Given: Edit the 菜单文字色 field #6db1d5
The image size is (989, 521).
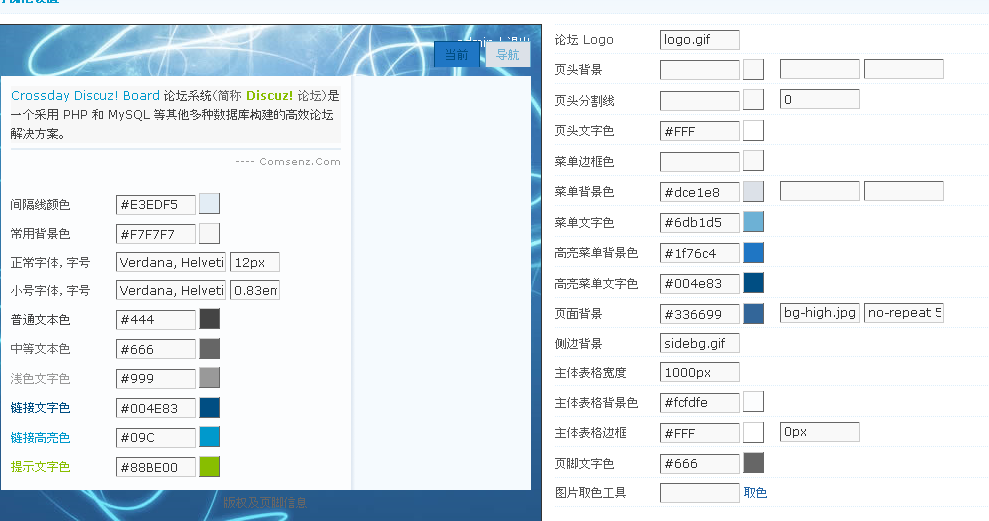Looking at the screenshot, I should click(699, 223).
